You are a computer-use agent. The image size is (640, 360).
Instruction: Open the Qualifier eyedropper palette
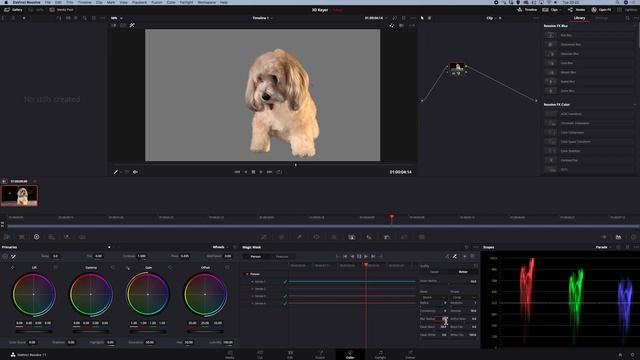[x=299, y=237]
